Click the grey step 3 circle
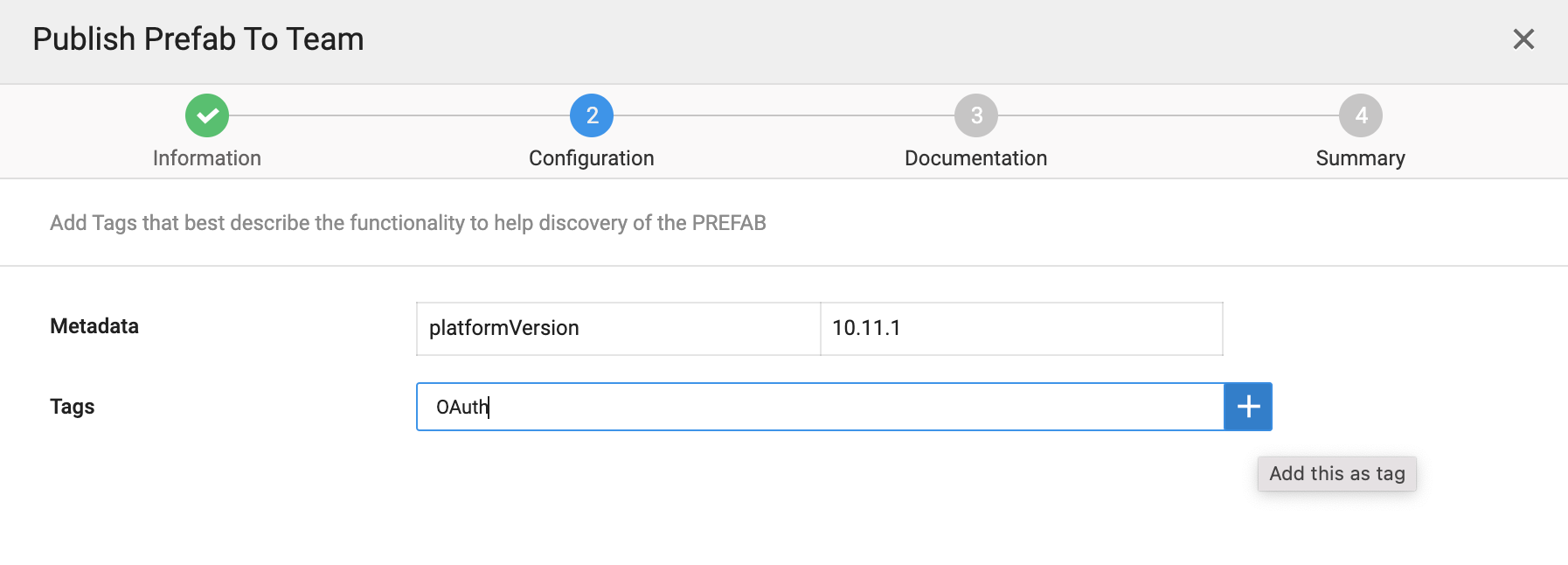The height and width of the screenshot is (565, 1568). tap(976, 115)
